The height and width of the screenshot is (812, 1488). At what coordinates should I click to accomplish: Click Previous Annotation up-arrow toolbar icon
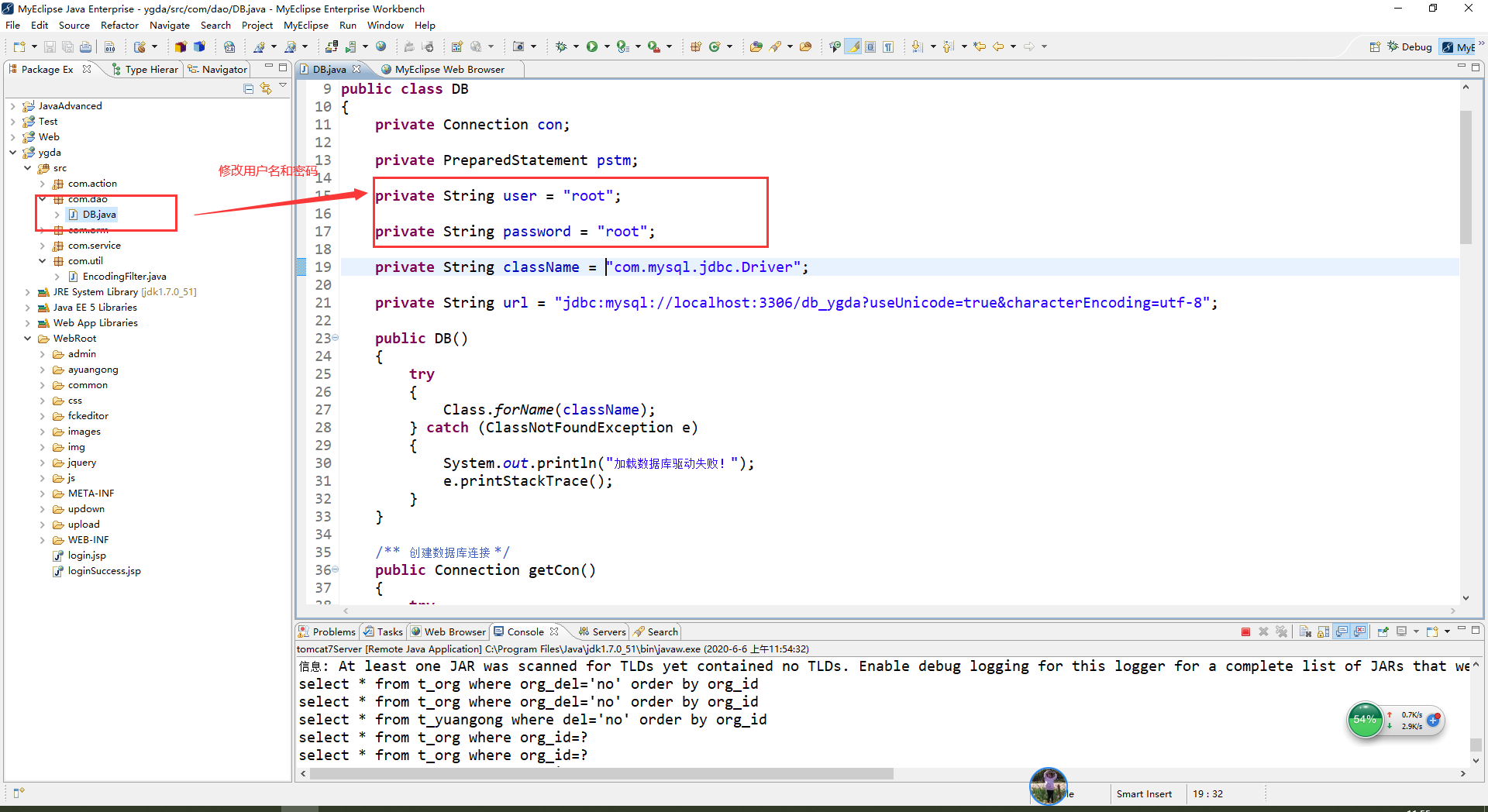[x=949, y=46]
